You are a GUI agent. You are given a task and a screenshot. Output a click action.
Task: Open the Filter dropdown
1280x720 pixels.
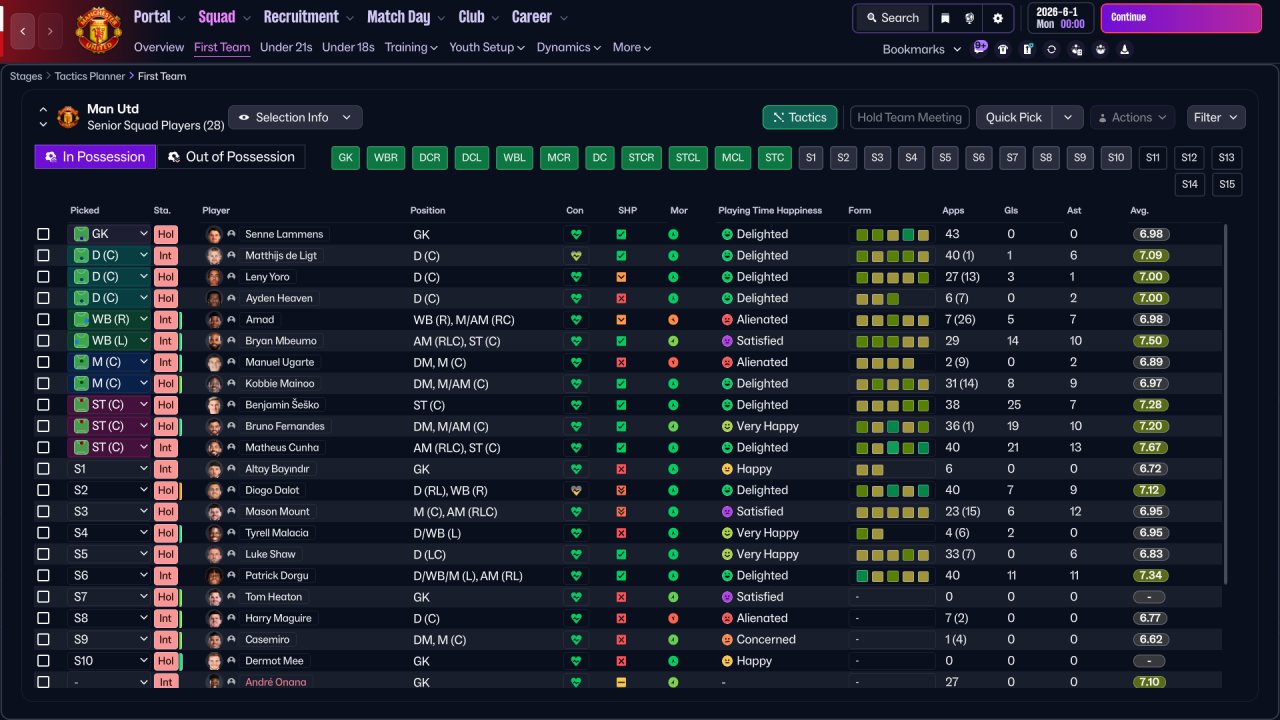click(x=1216, y=117)
